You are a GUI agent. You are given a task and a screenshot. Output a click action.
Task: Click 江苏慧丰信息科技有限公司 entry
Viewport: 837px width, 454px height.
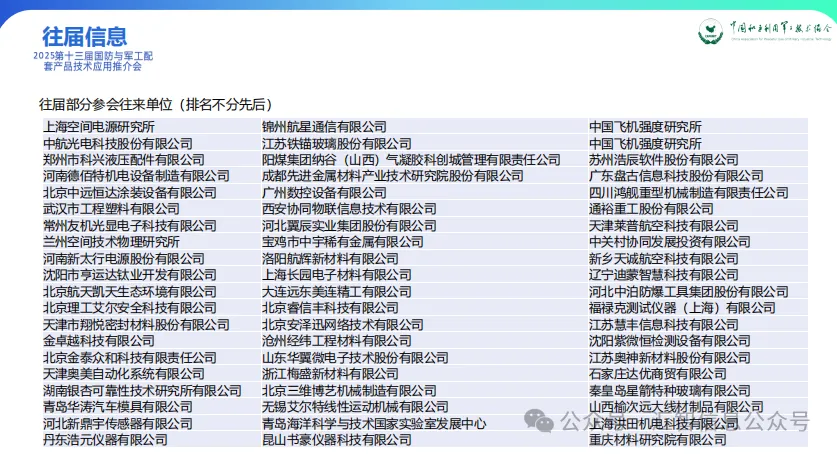664,325
